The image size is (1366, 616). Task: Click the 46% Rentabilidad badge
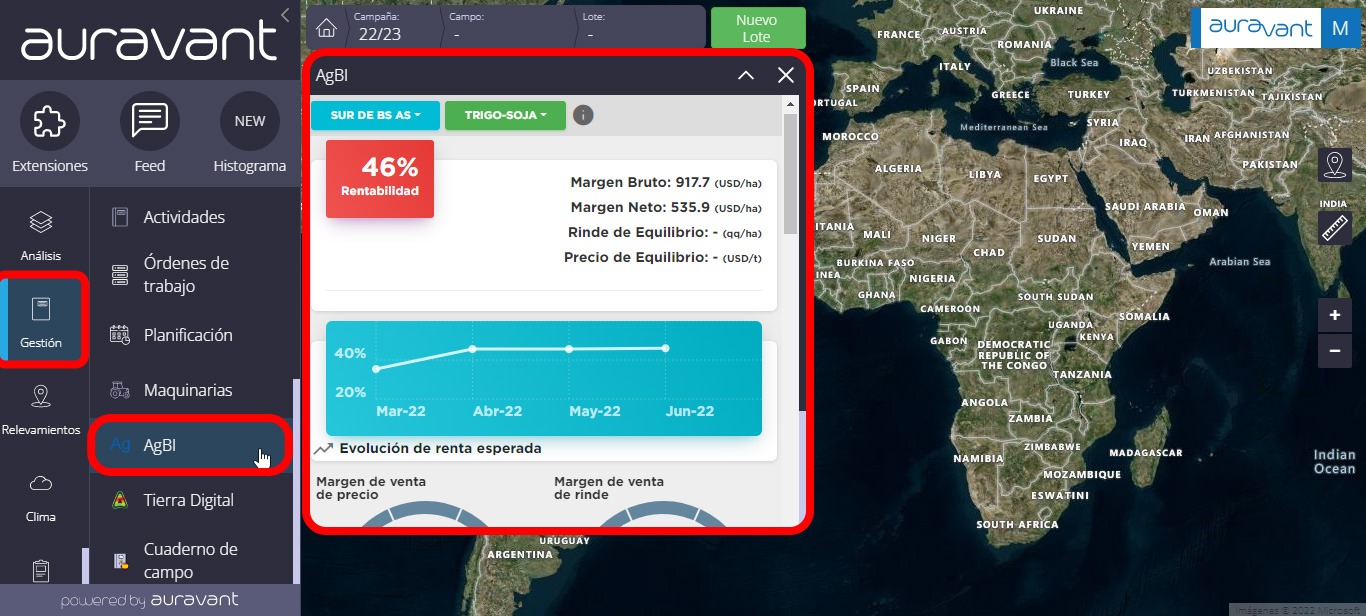380,178
